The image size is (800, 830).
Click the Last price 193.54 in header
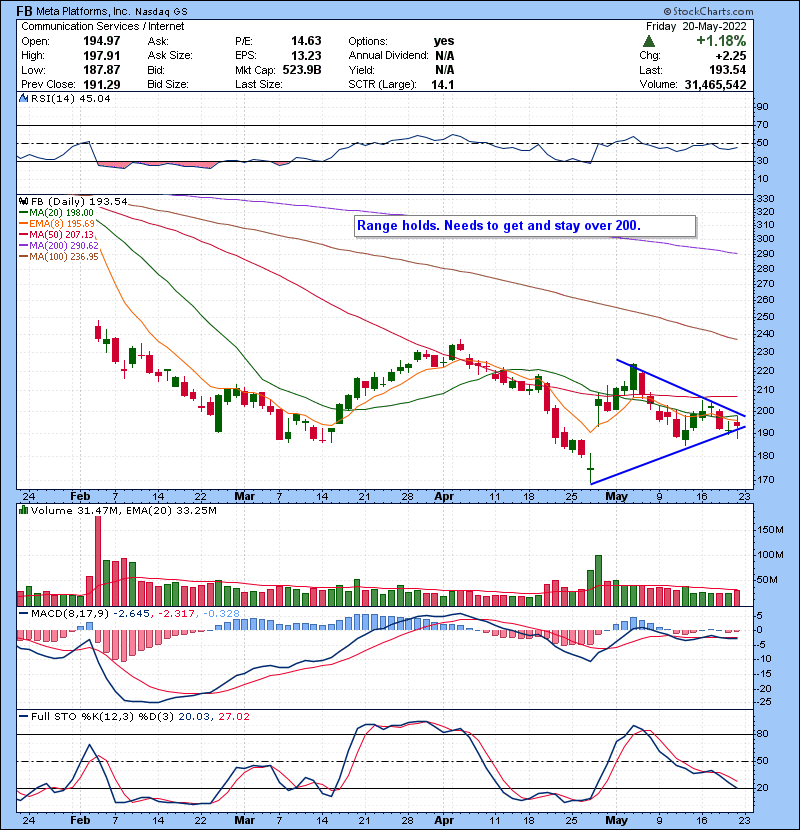727,70
